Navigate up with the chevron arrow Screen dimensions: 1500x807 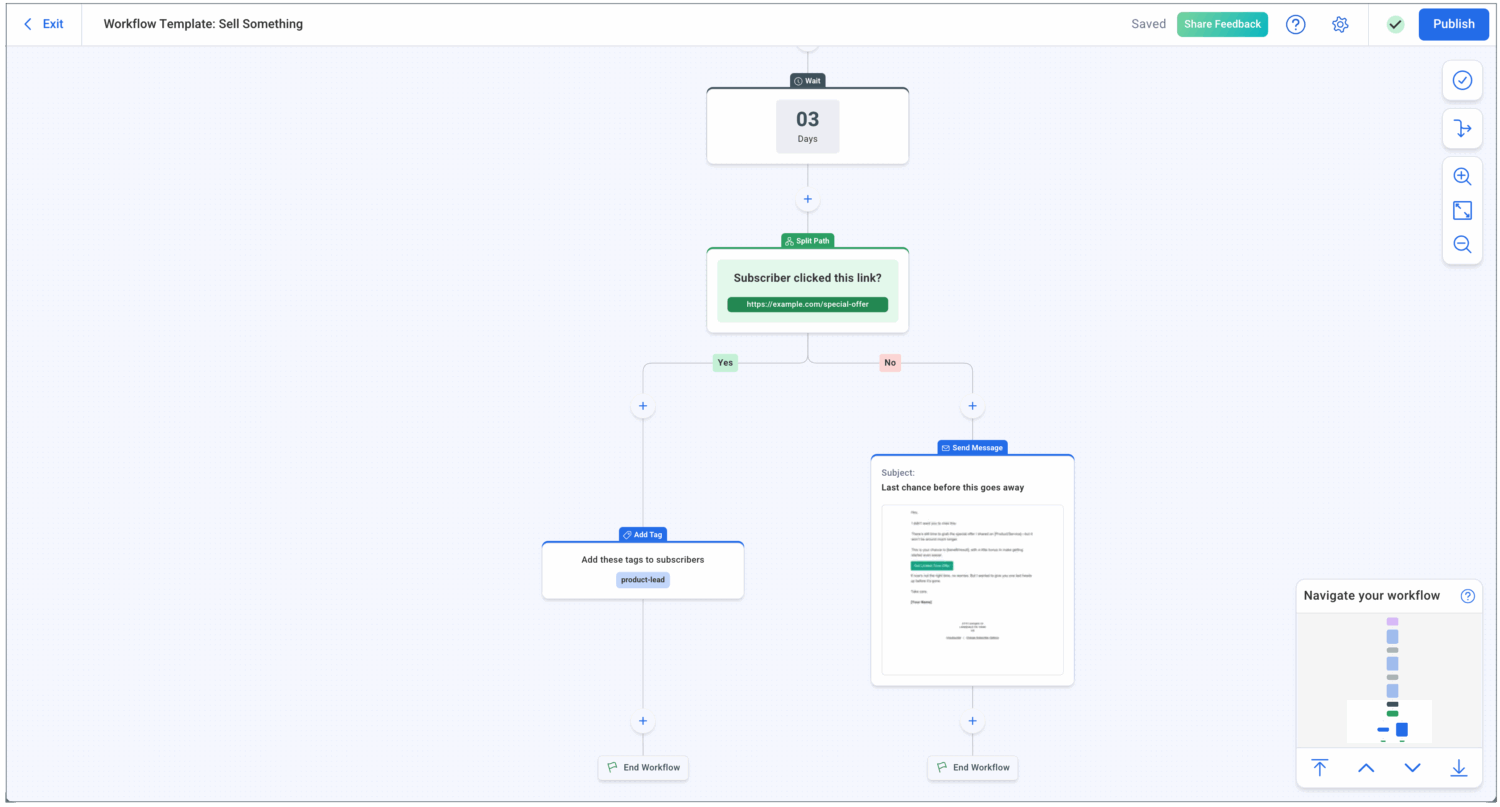[1366, 768]
